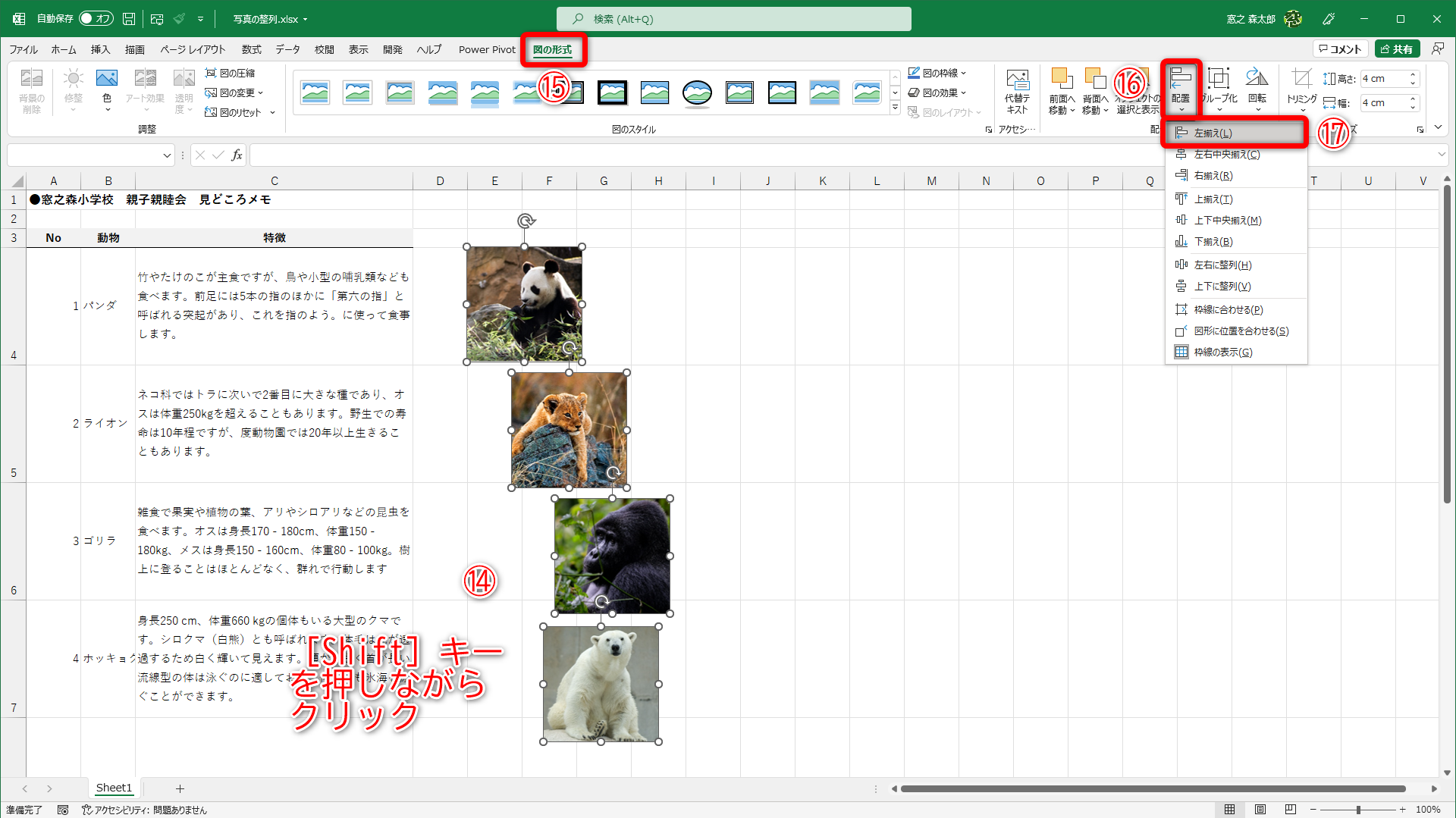Screen dimensions: 1456x818
Task: Expand the picture styles gallery
Action: [896, 107]
